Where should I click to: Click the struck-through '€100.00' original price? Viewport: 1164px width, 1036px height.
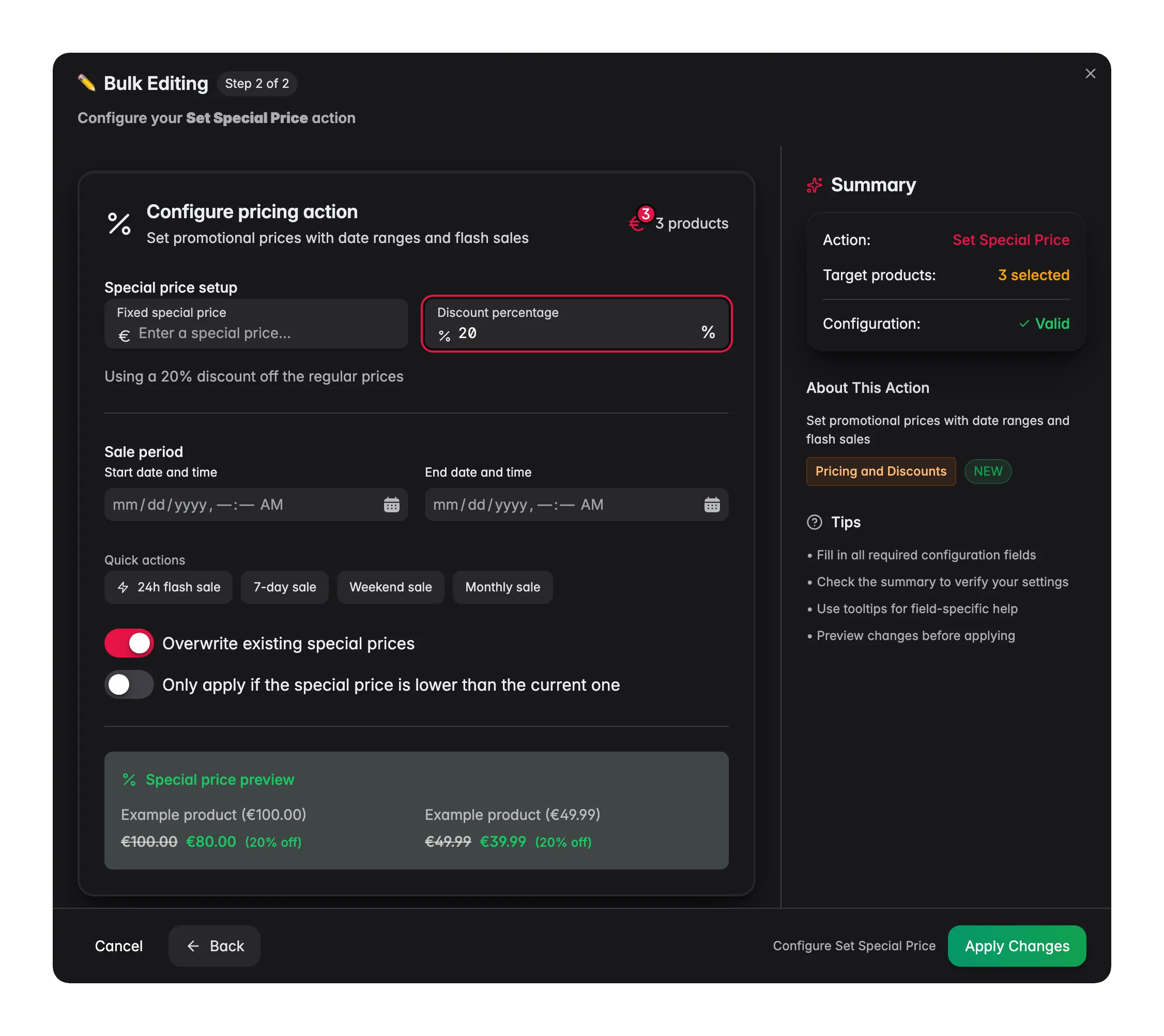pos(149,842)
